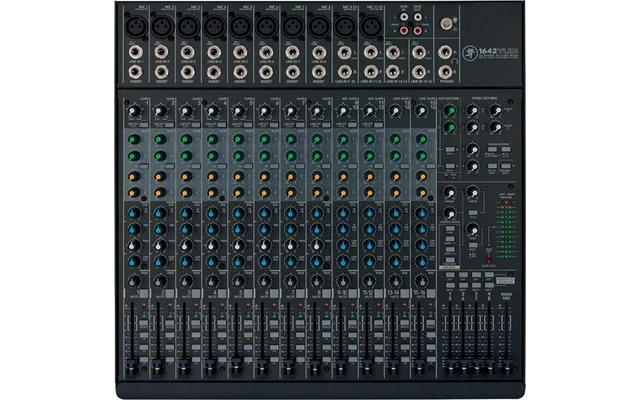The image size is (640, 400).
Task: Toggle the channel 5 LOW CUT switch
Action: pyautogui.click(x=248, y=125)
